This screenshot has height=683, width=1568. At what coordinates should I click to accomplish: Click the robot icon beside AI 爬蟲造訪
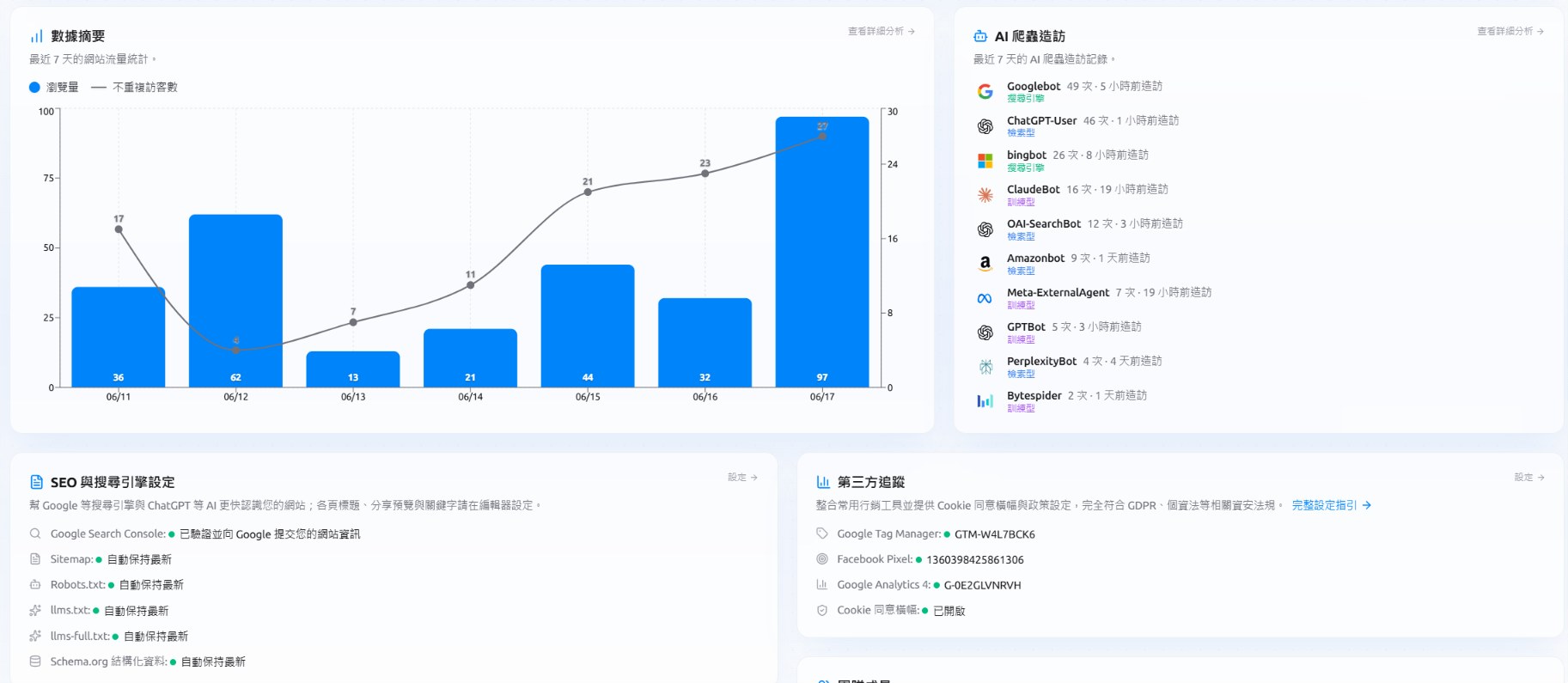980,36
